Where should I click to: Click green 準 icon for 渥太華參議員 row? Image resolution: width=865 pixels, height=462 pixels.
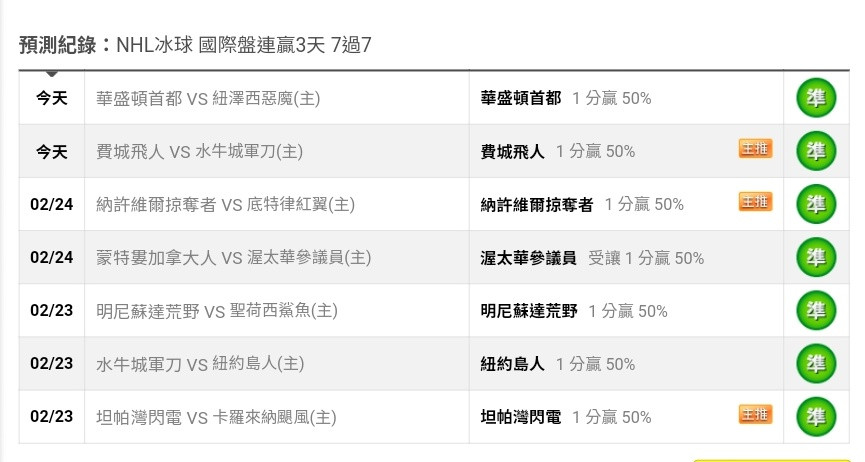(816, 257)
